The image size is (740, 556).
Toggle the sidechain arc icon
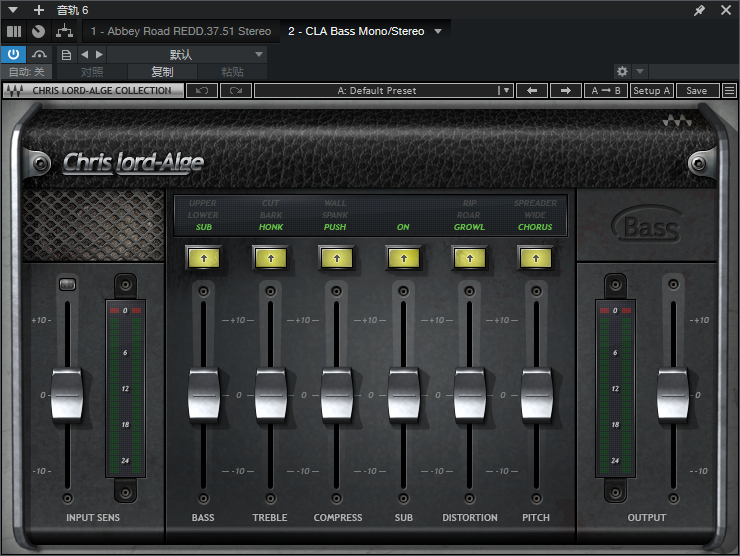[x=40, y=55]
